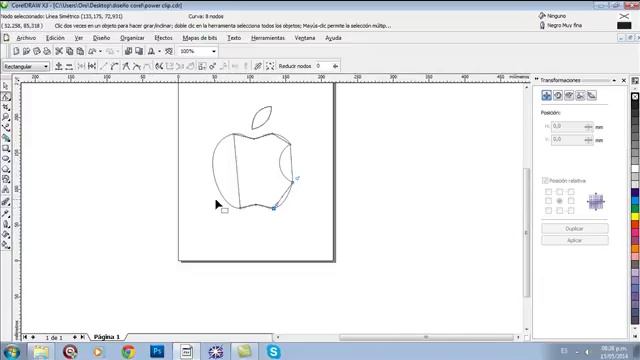640x360 pixels.
Task: Click the Reverse direction icon
Action: click(x=159, y=66)
